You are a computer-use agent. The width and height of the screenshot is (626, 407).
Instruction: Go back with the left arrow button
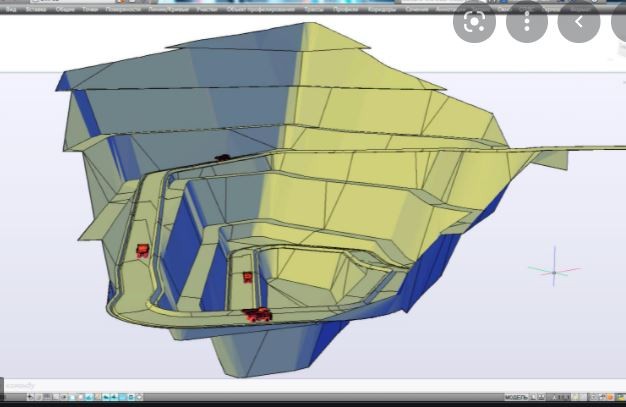[x=579, y=21]
